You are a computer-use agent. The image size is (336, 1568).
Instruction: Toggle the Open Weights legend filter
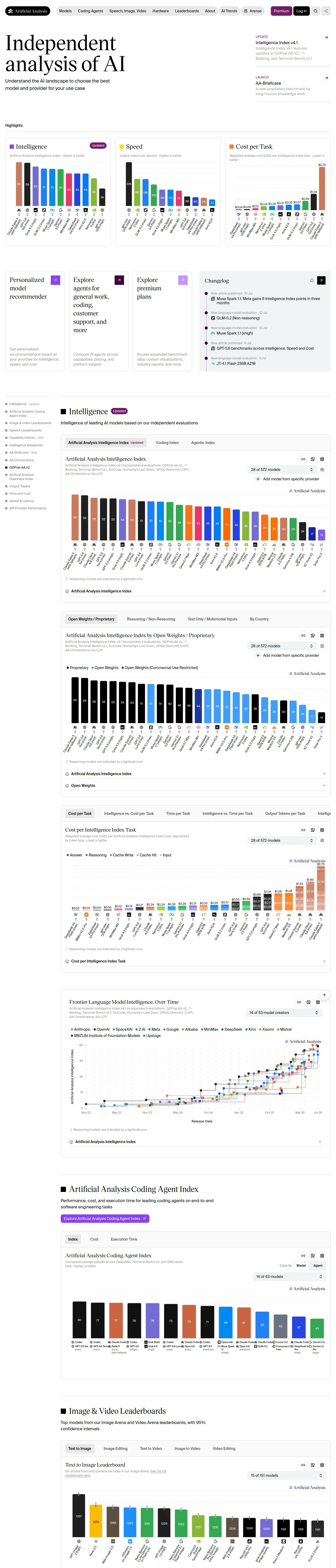tap(105, 668)
